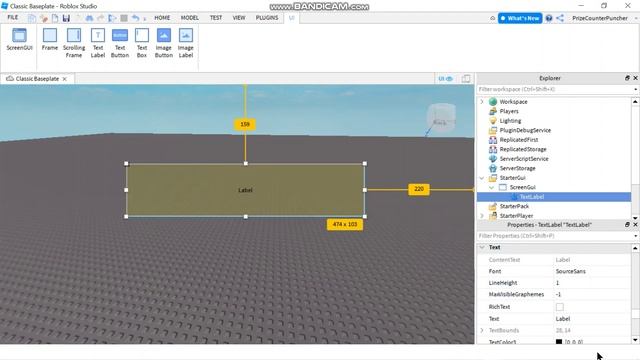
Task: Select the Classic Baseplate document tab
Action: click(x=37, y=79)
